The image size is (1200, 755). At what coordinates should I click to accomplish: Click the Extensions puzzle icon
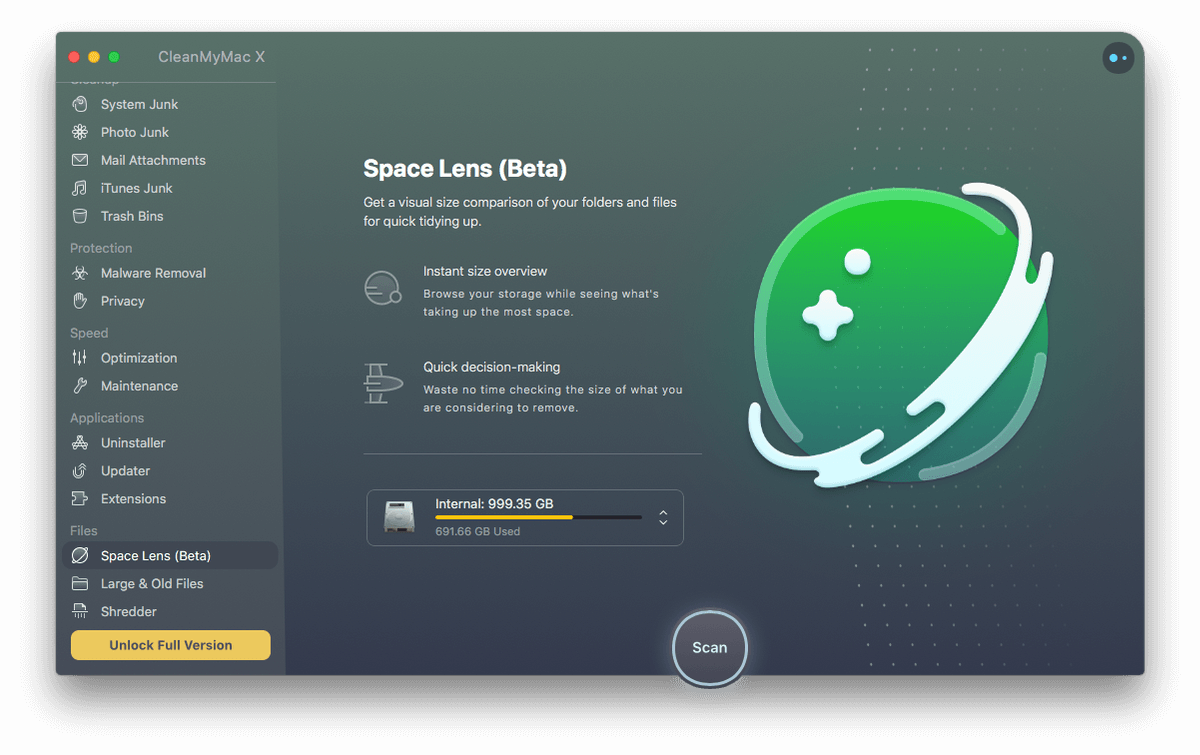80,499
